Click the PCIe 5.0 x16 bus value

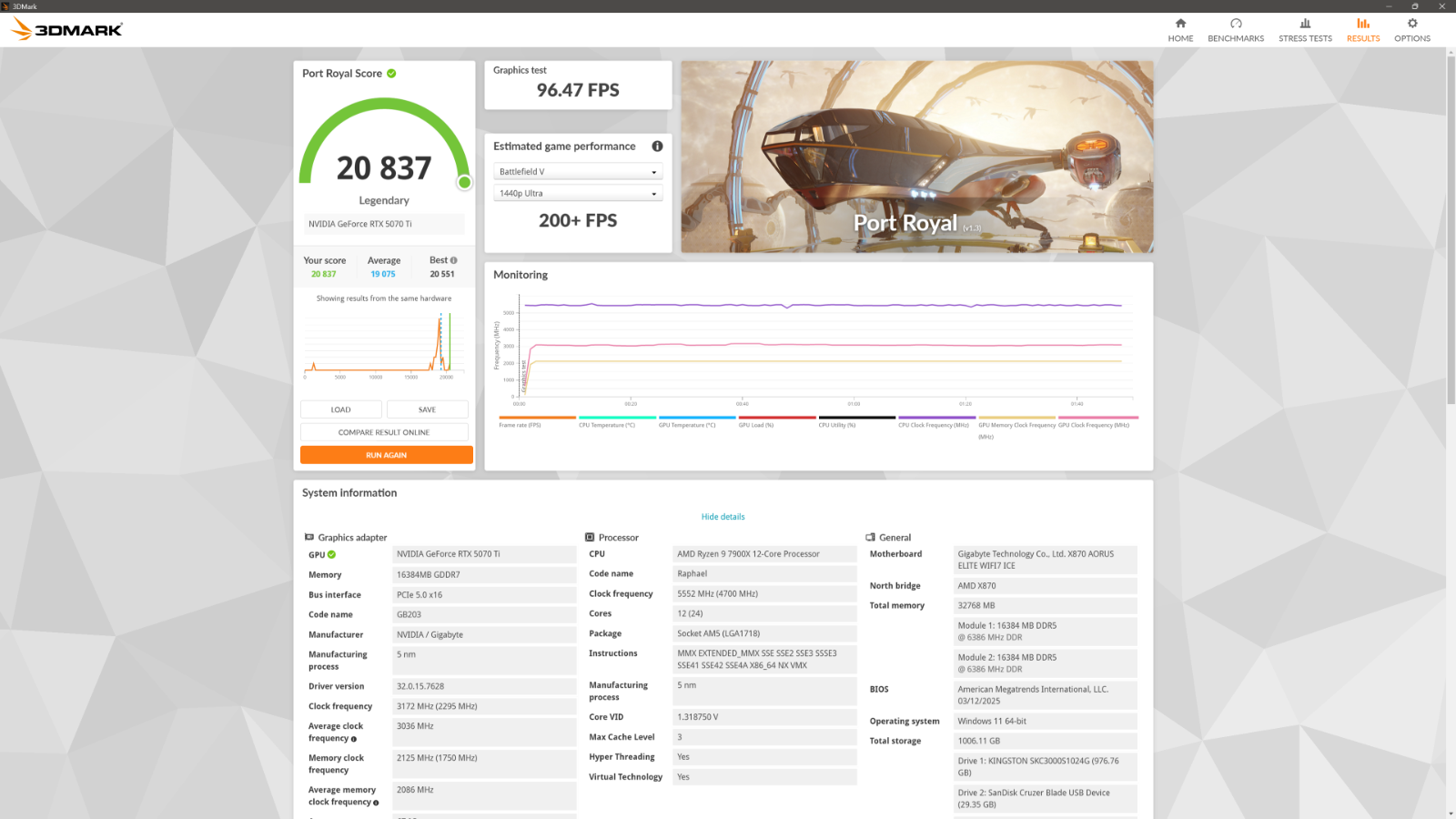tap(484, 595)
